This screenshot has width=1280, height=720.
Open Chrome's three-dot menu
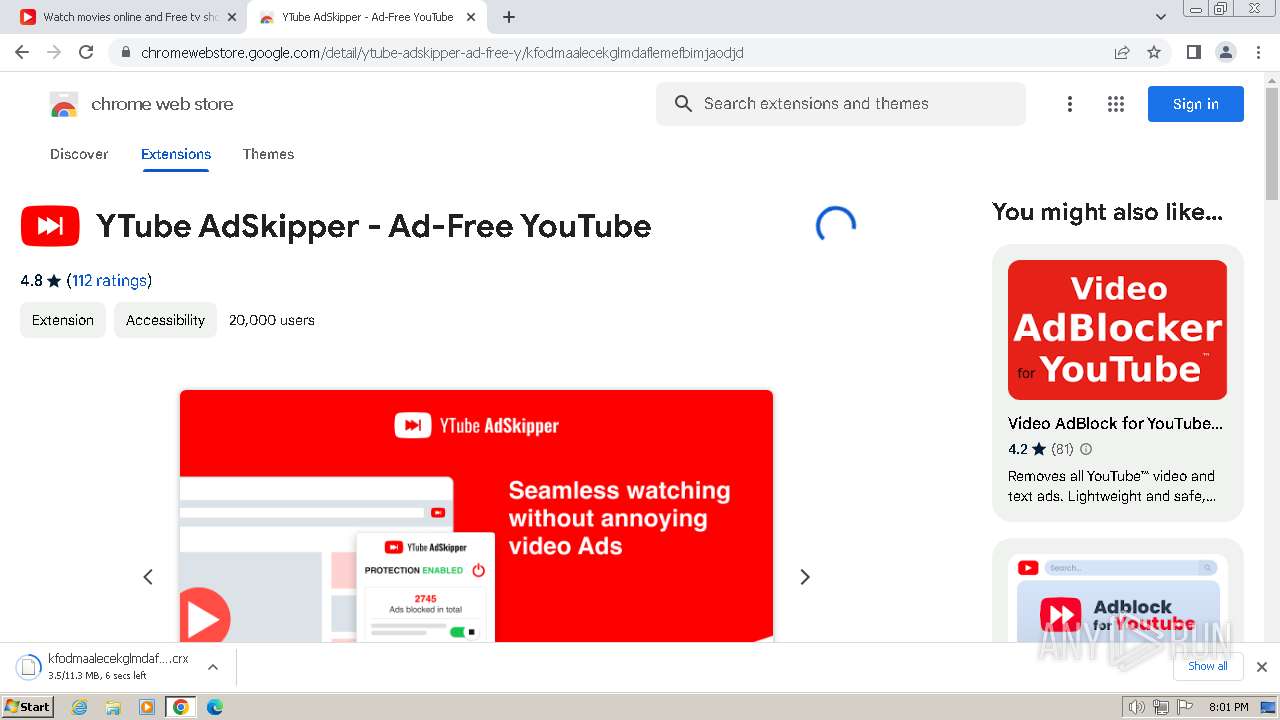coord(1258,52)
